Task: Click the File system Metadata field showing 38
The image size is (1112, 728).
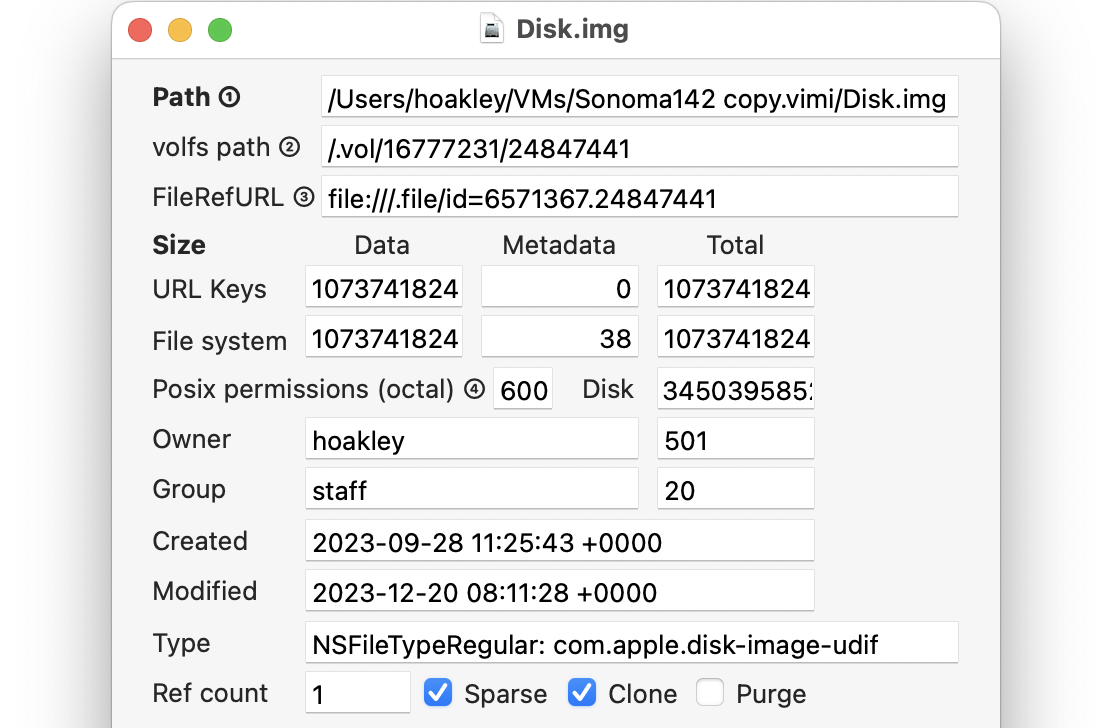Action: pos(560,337)
